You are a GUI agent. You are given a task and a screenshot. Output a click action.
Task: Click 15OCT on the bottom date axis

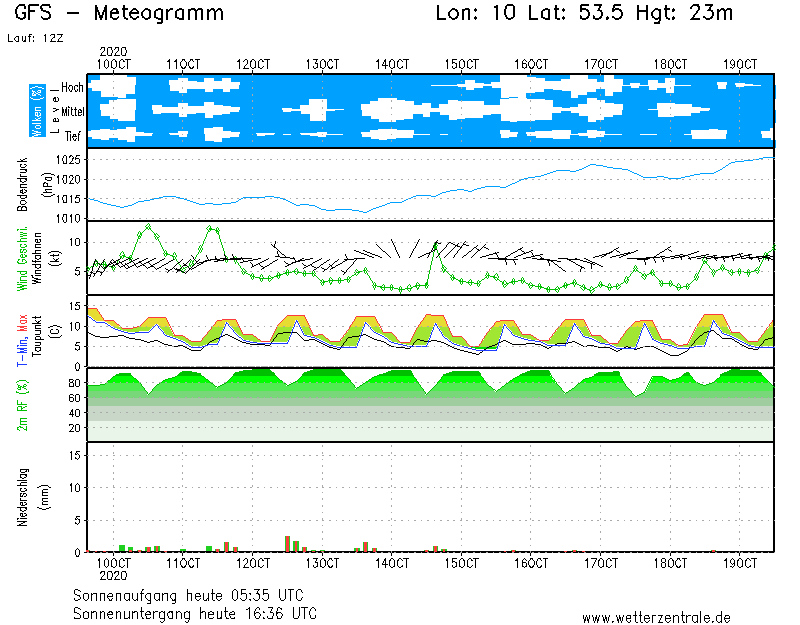coord(462,563)
